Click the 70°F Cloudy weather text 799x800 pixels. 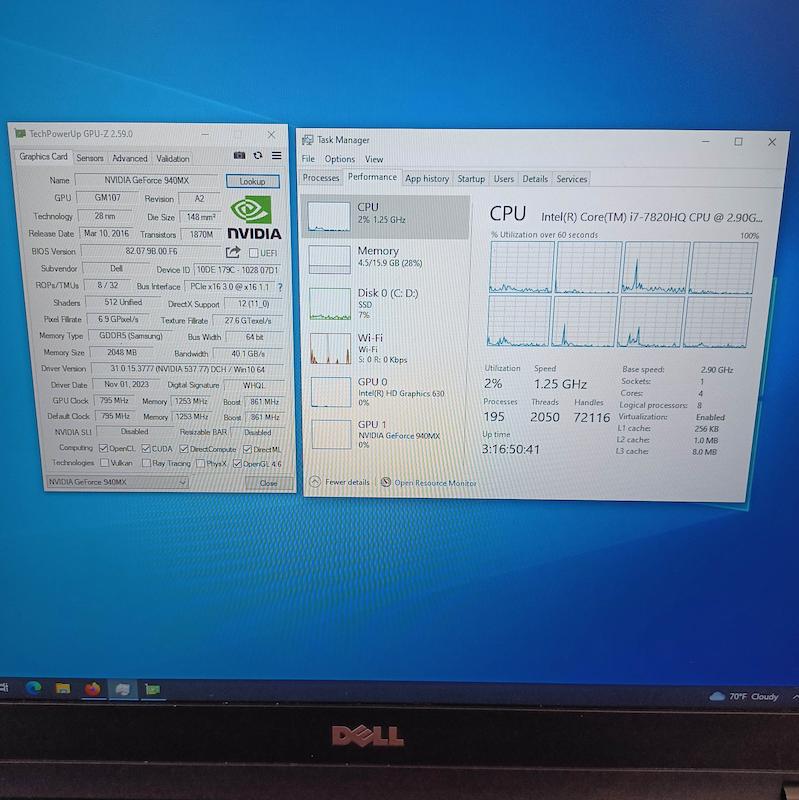[754, 696]
